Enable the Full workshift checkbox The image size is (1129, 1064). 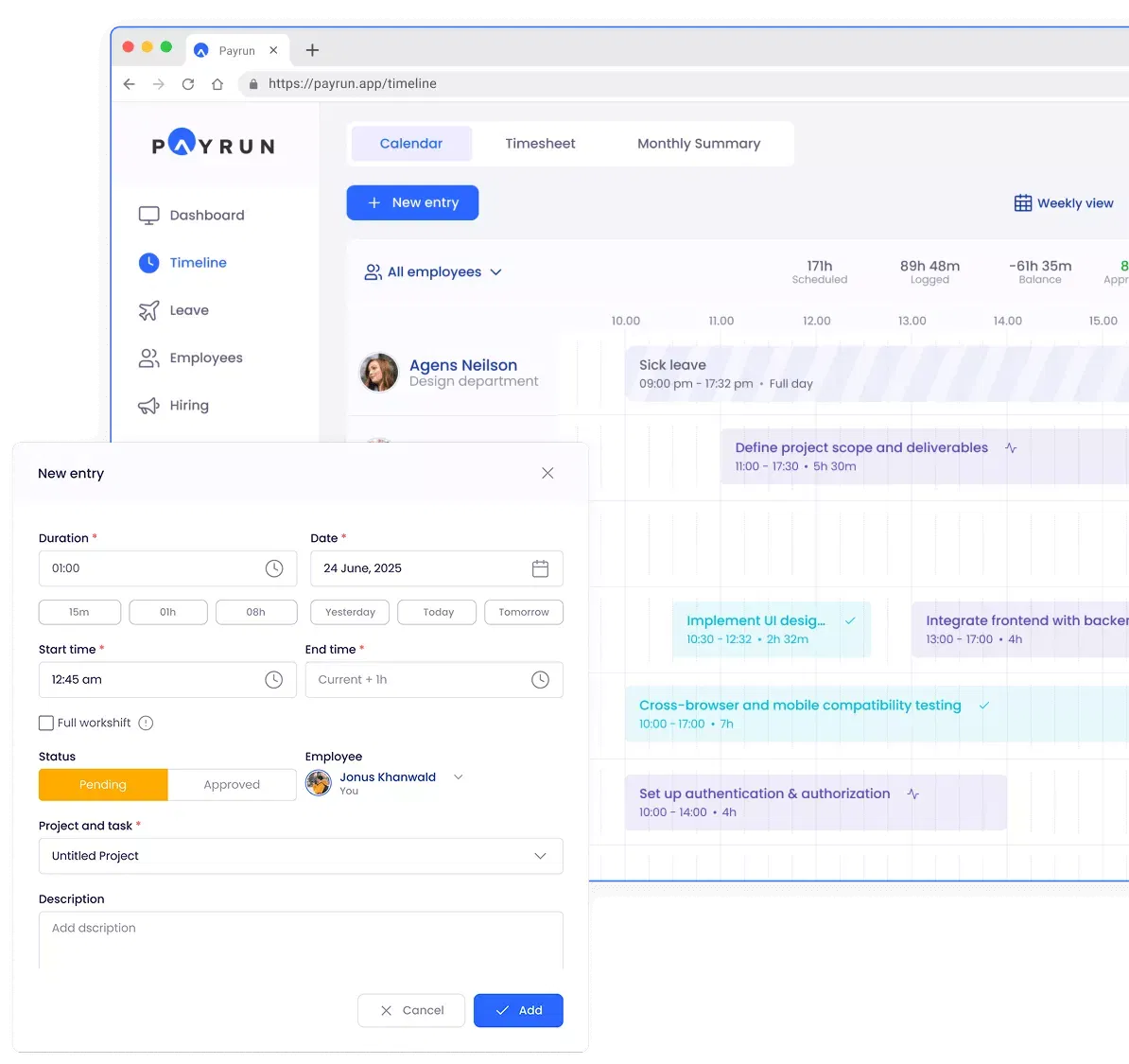point(46,724)
